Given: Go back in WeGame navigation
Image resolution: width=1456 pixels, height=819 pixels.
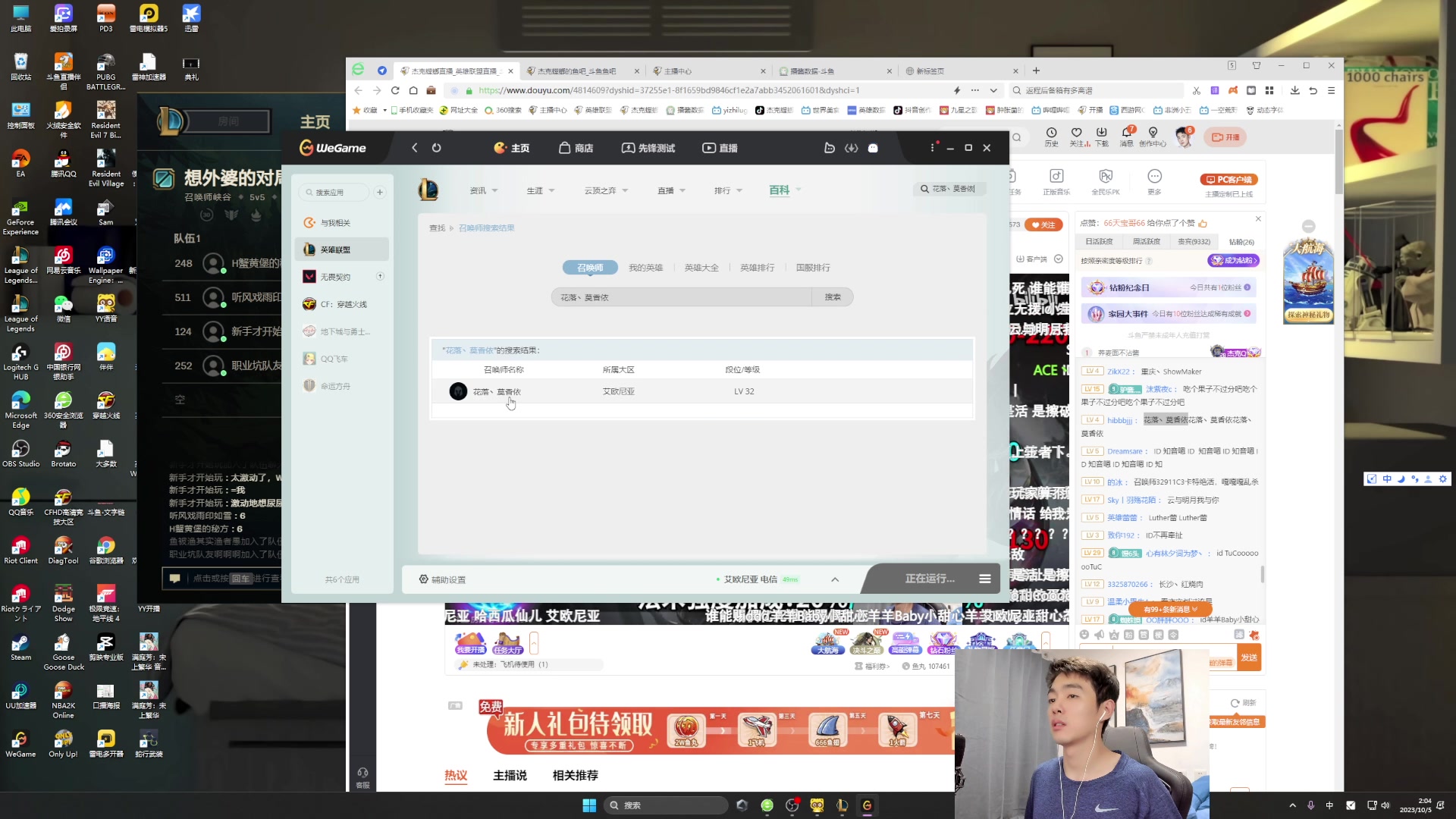Looking at the screenshot, I should click(414, 148).
